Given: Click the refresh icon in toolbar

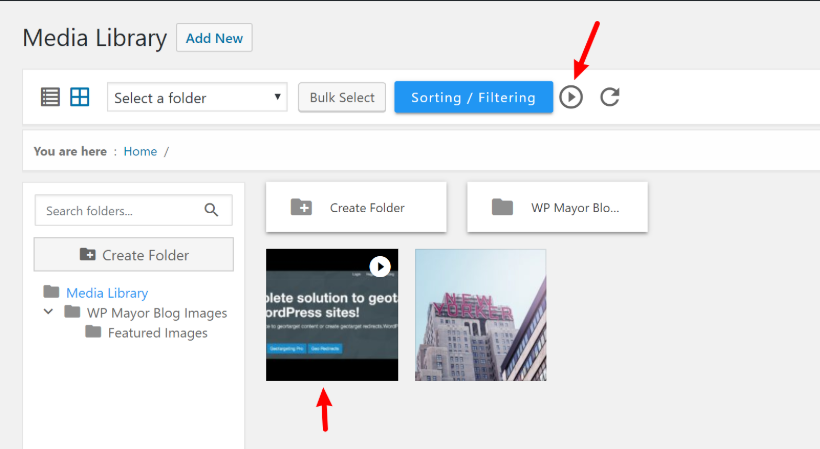Looking at the screenshot, I should tap(610, 97).
